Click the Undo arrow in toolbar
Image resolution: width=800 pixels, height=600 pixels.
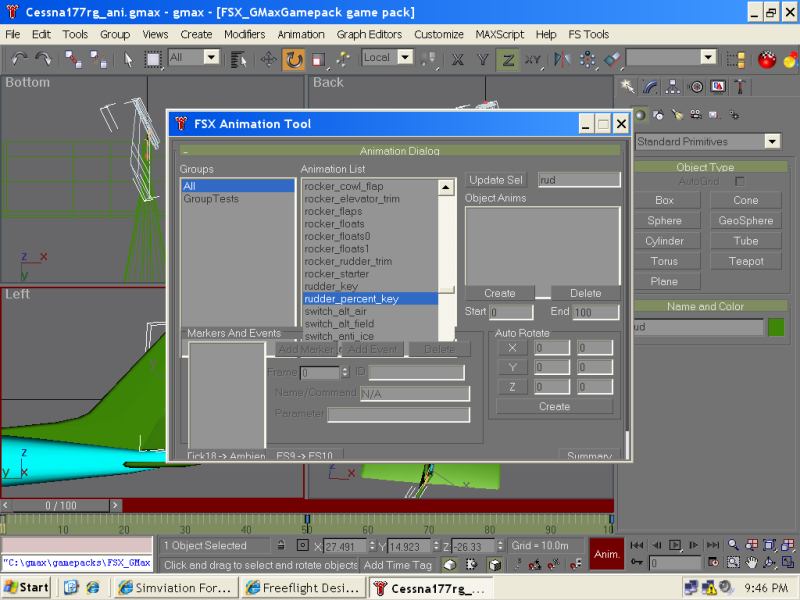click(x=19, y=59)
